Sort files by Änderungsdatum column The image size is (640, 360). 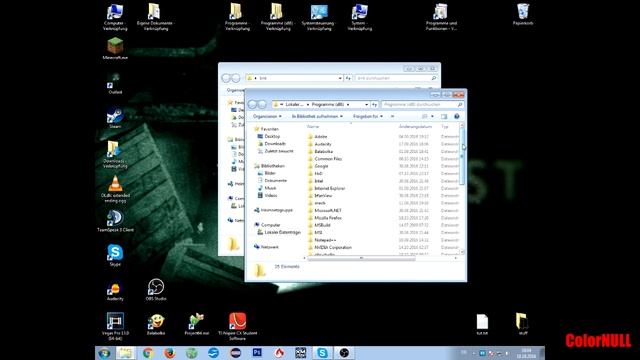click(x=415, y=127)
